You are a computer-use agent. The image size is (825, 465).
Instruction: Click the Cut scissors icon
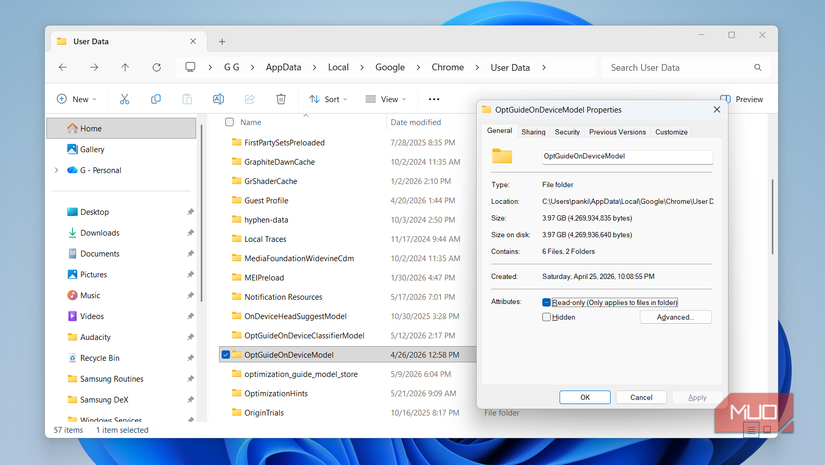(x=124, y=99)
